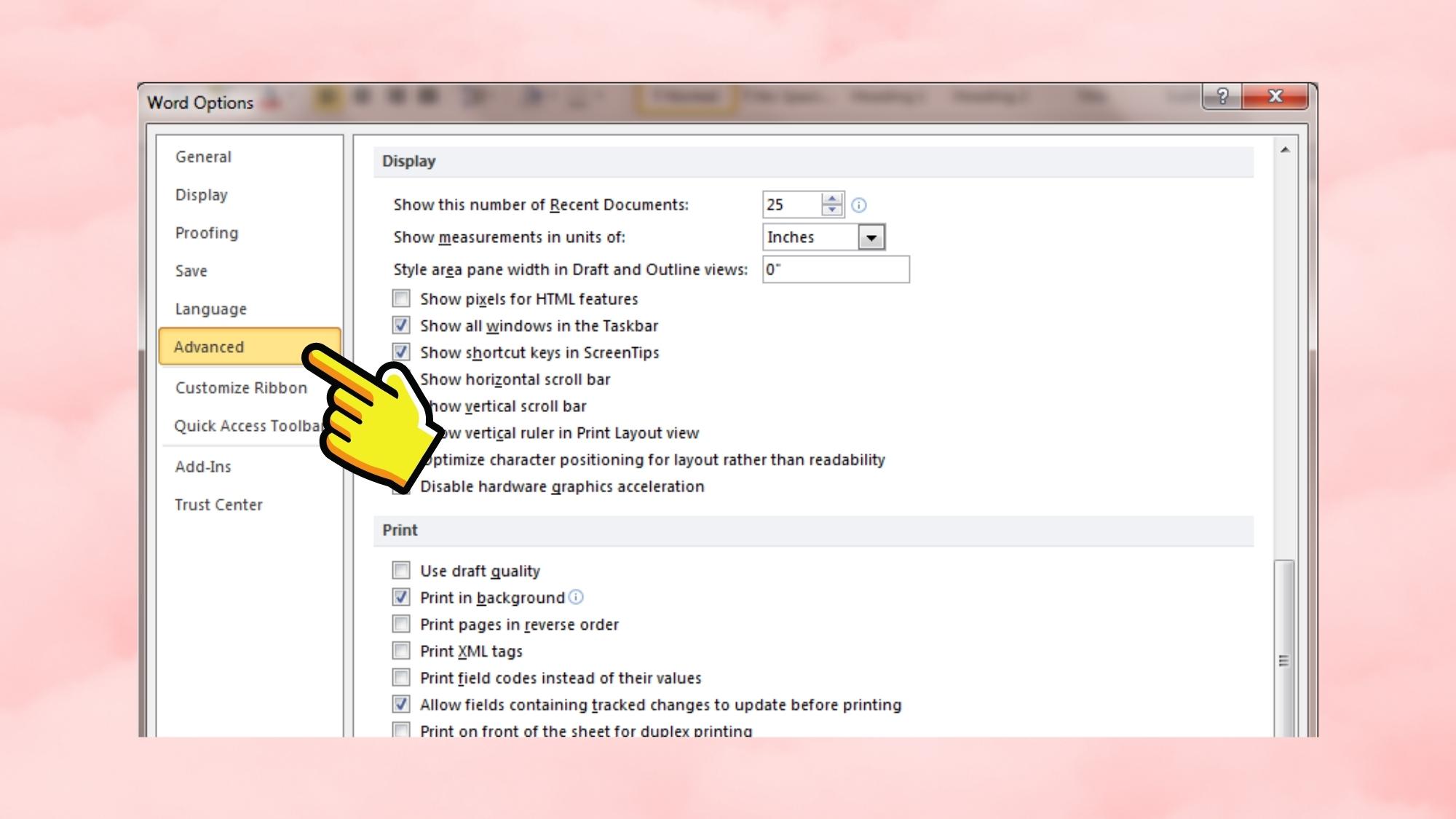The height and width of the screenshot is (819, 1456).
Task: Toggle Show pixels for HTML features
Action: [401, 298]
